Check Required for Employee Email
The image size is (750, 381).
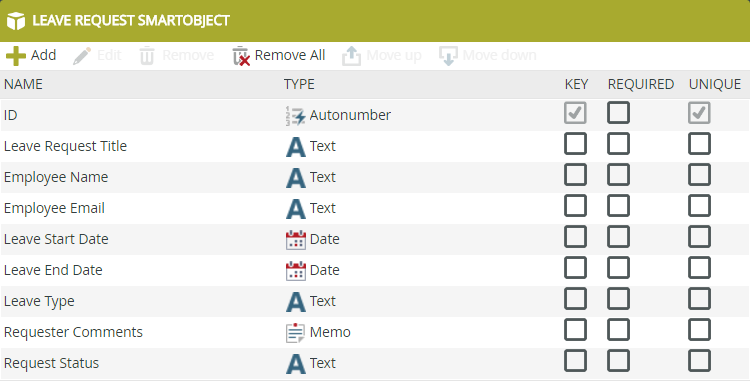point(618,206)
